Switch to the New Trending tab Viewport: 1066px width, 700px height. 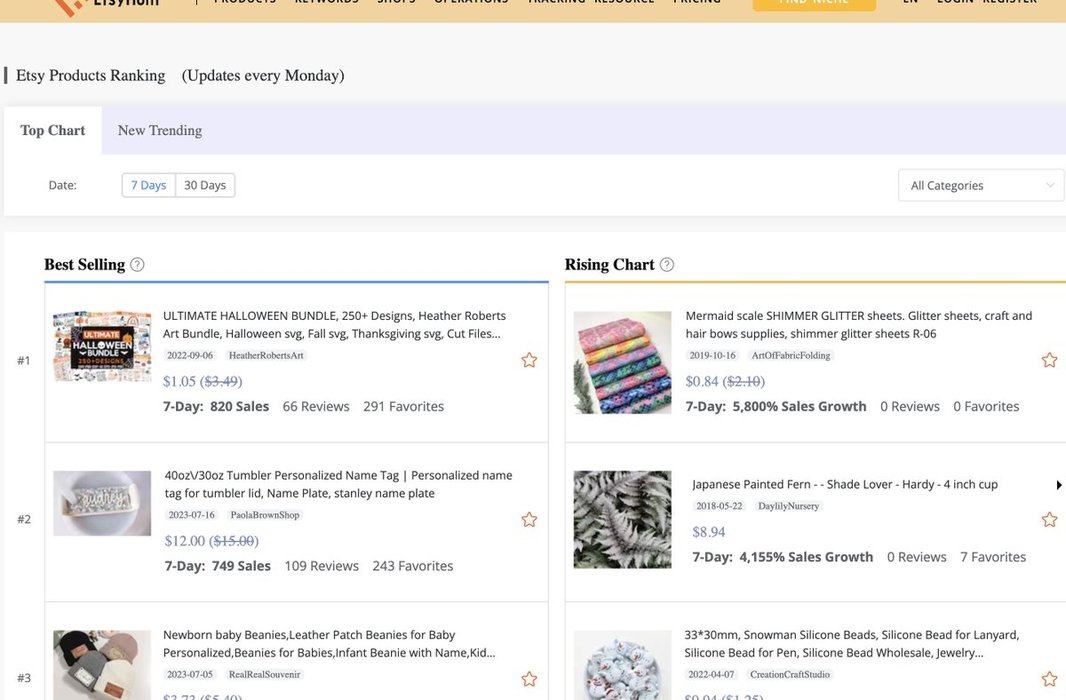pos(160,130)
